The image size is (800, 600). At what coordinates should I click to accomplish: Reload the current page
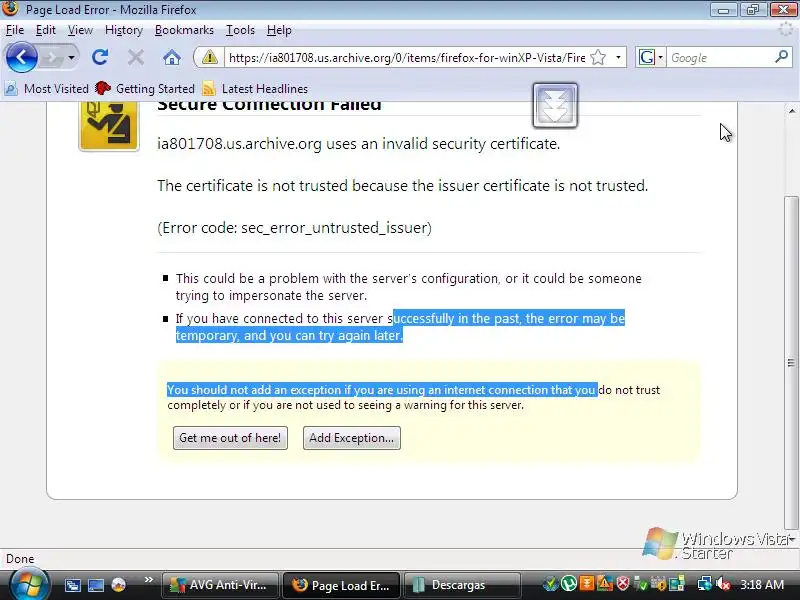coord(100,57)
